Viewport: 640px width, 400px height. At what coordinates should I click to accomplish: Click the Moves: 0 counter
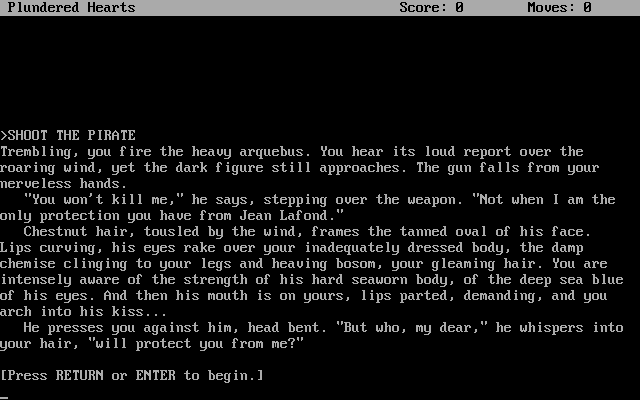559,7
